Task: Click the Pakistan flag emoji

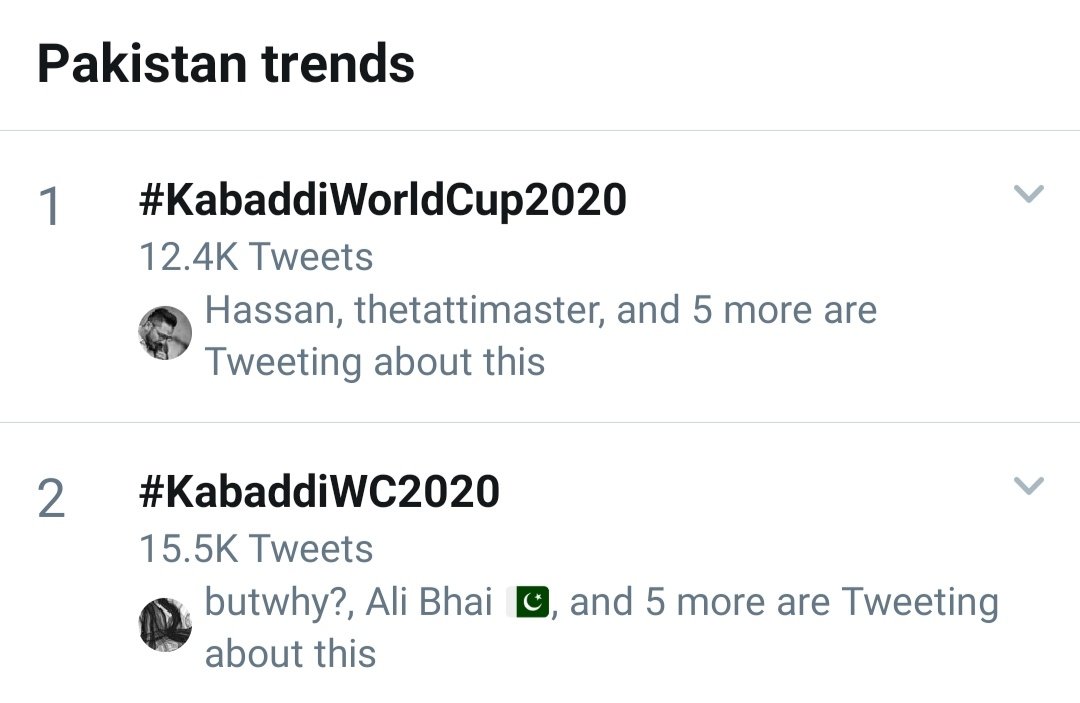Action: pyautogui.click(x=528, y=602)
